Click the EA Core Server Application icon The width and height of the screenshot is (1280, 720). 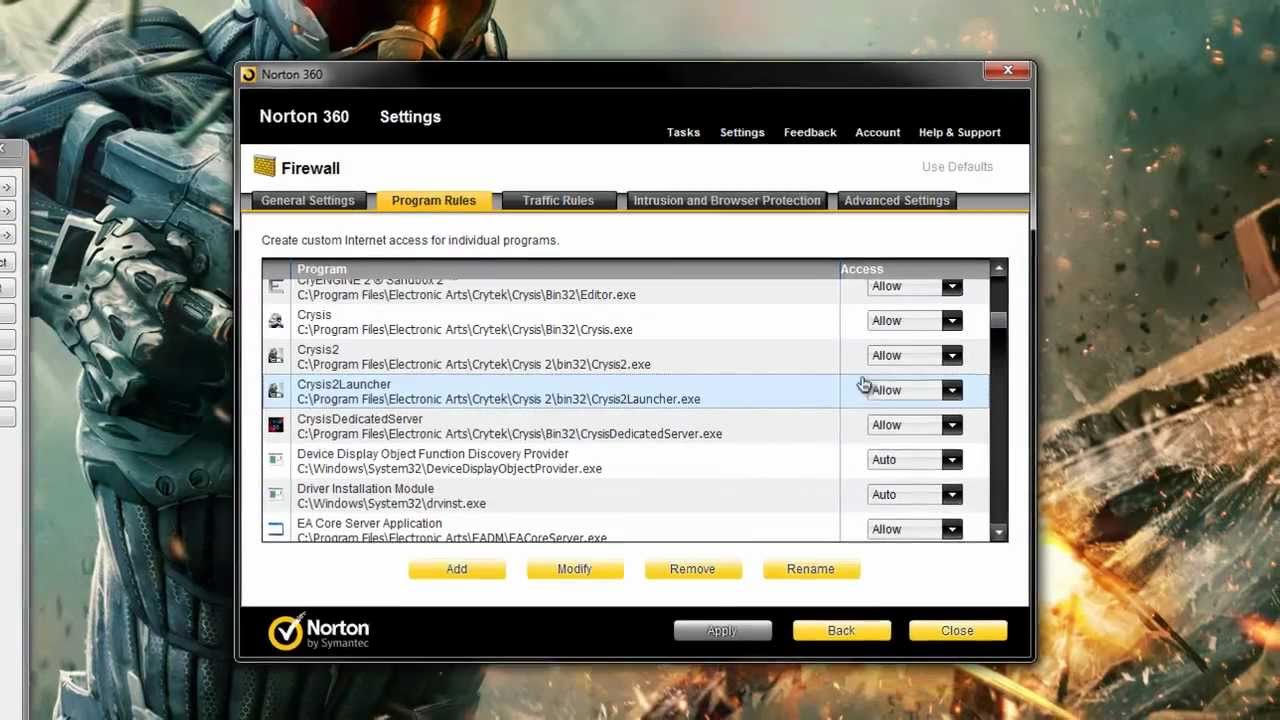tap(276, 530)
